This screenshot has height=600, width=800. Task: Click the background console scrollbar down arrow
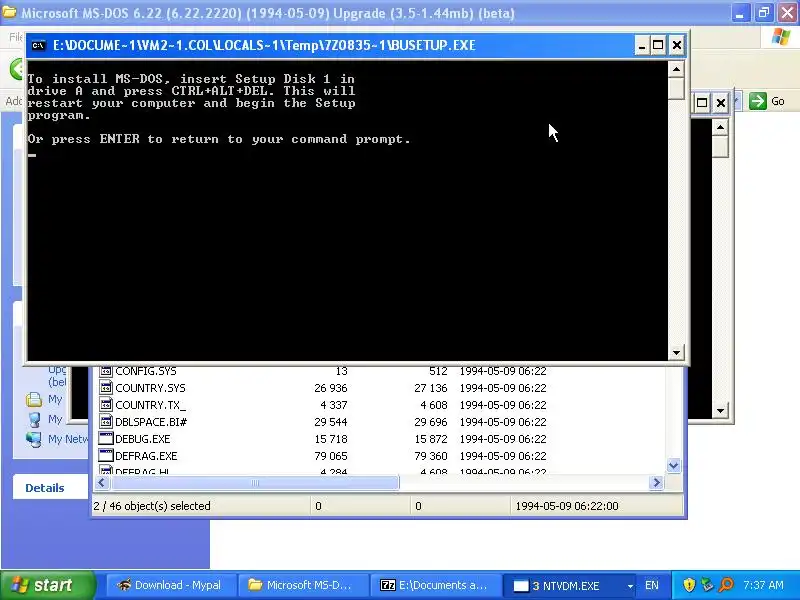click(x=720, y=410)
